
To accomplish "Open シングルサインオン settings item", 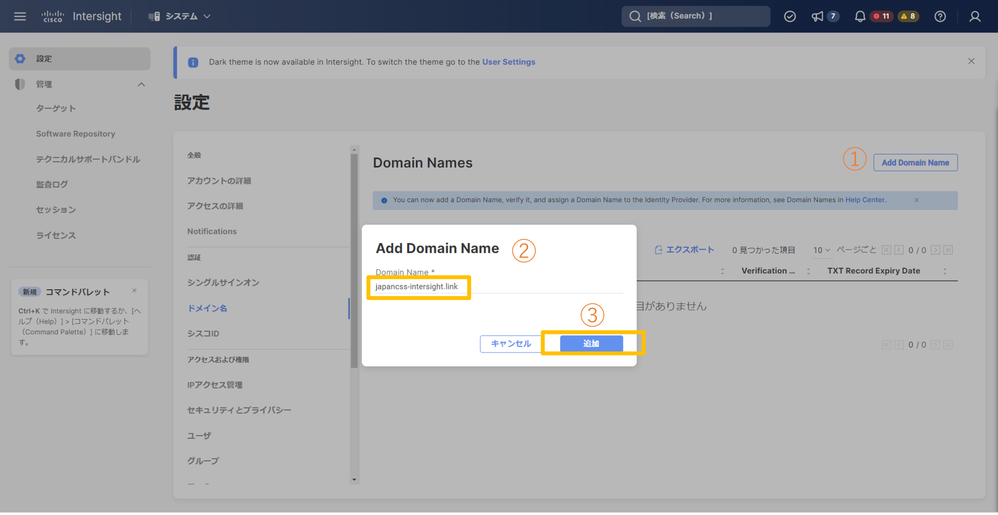I will [x=223, y=282].
